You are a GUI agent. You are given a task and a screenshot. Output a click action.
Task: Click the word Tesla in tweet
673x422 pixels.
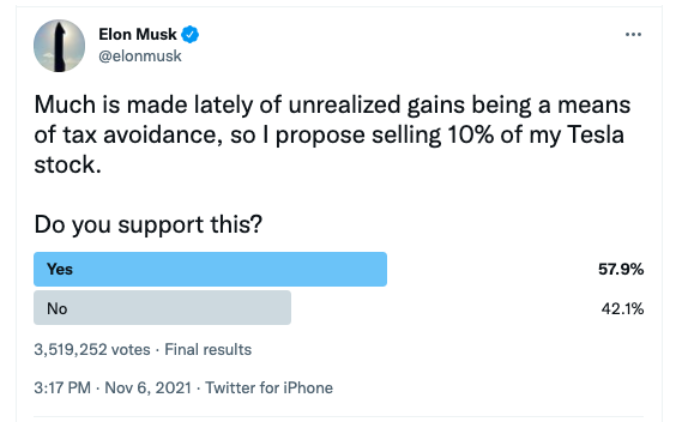[595, 134]
